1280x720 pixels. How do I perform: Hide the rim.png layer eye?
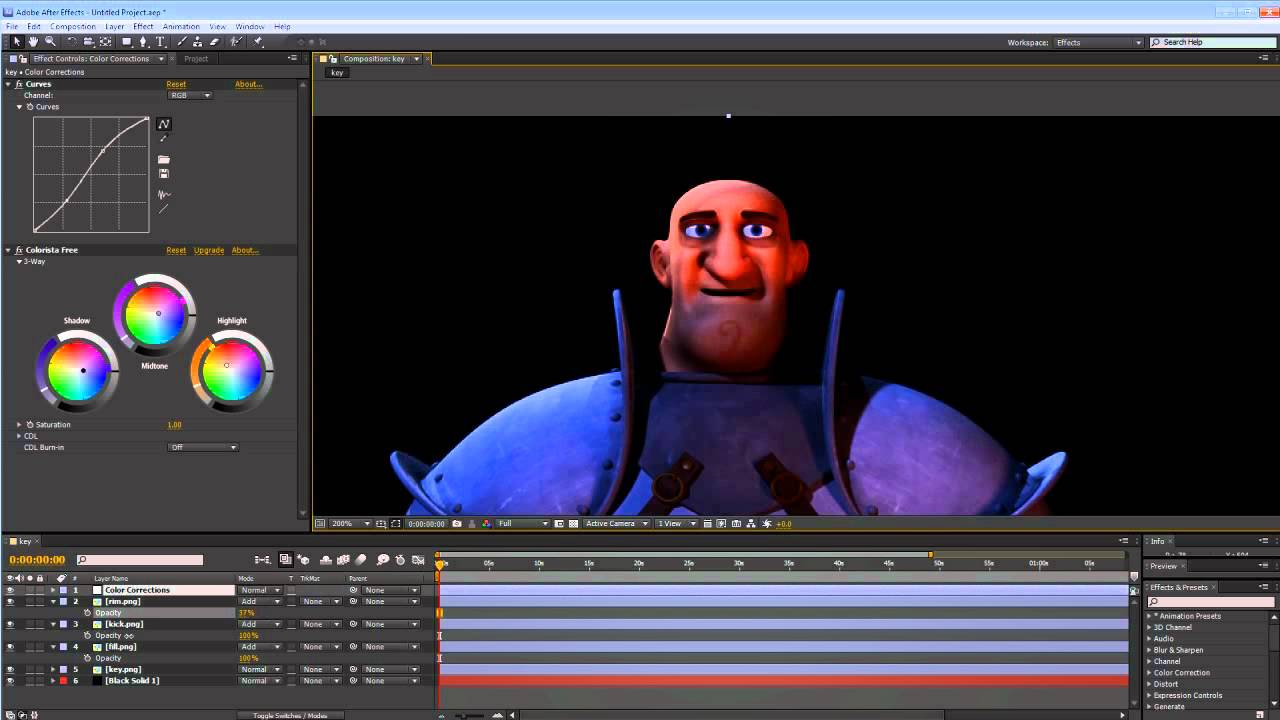(10, 602)
